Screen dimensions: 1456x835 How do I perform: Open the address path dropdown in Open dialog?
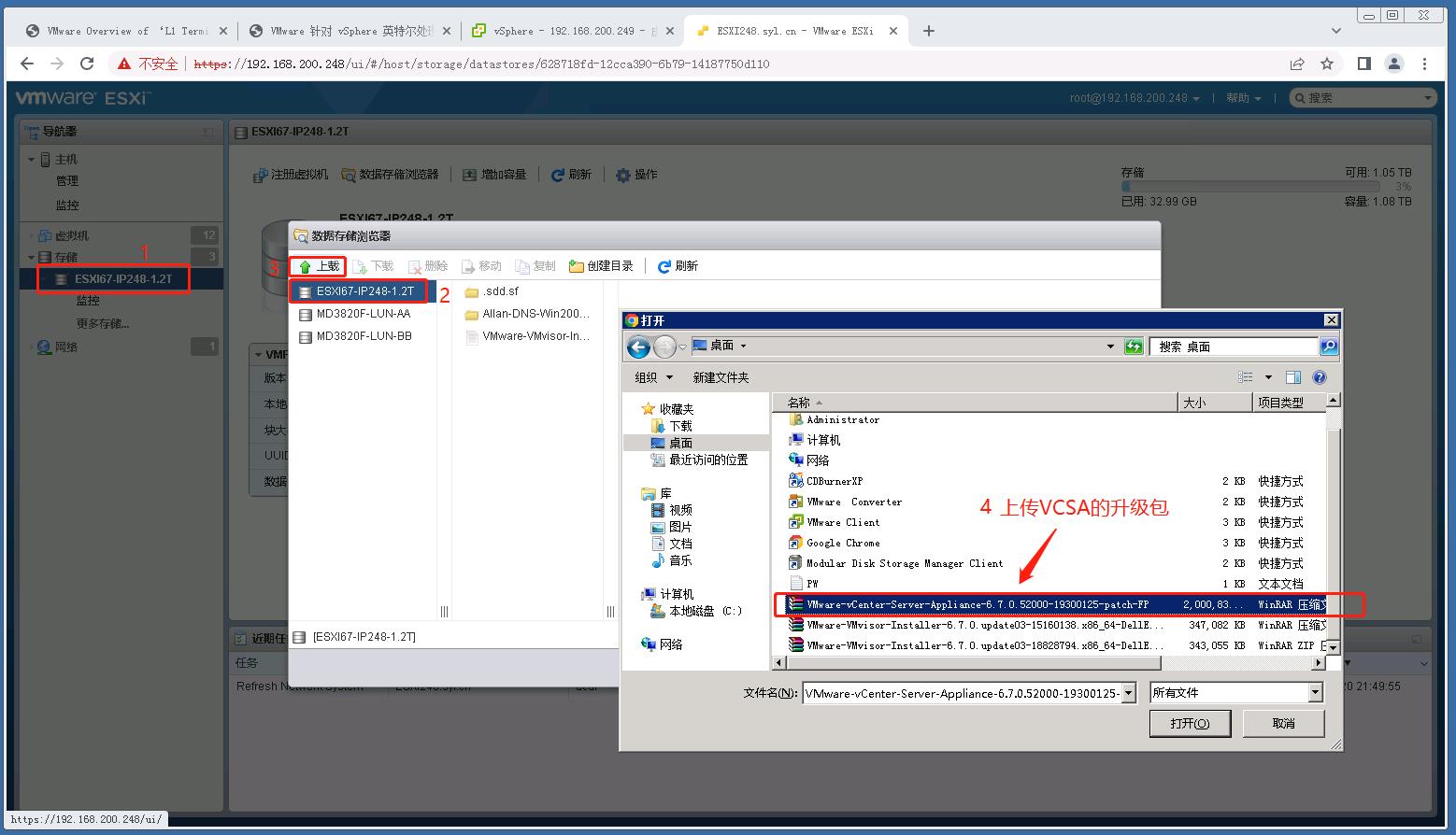click(x=1110, y=347)
